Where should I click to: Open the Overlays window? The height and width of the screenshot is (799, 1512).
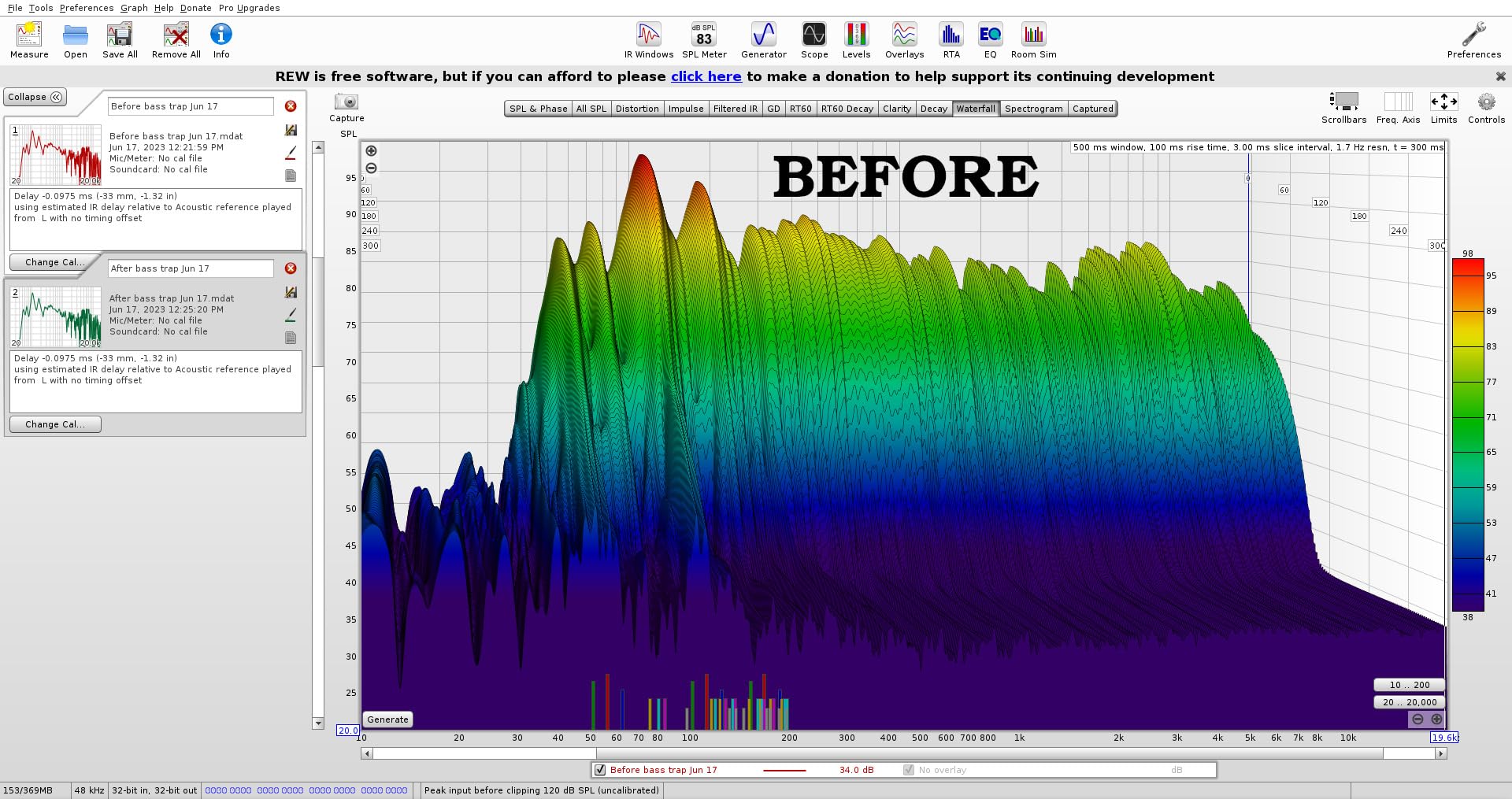pyautogui.click(x=904, y=40)
